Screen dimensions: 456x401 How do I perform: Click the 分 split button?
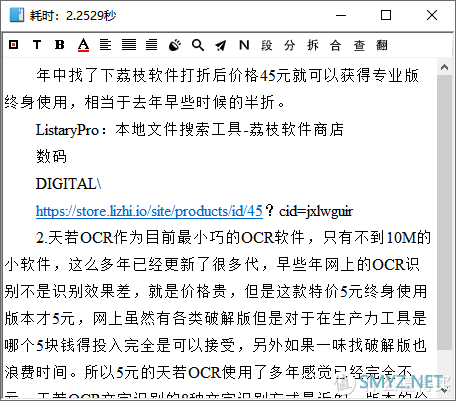click(x=290, y=45)
